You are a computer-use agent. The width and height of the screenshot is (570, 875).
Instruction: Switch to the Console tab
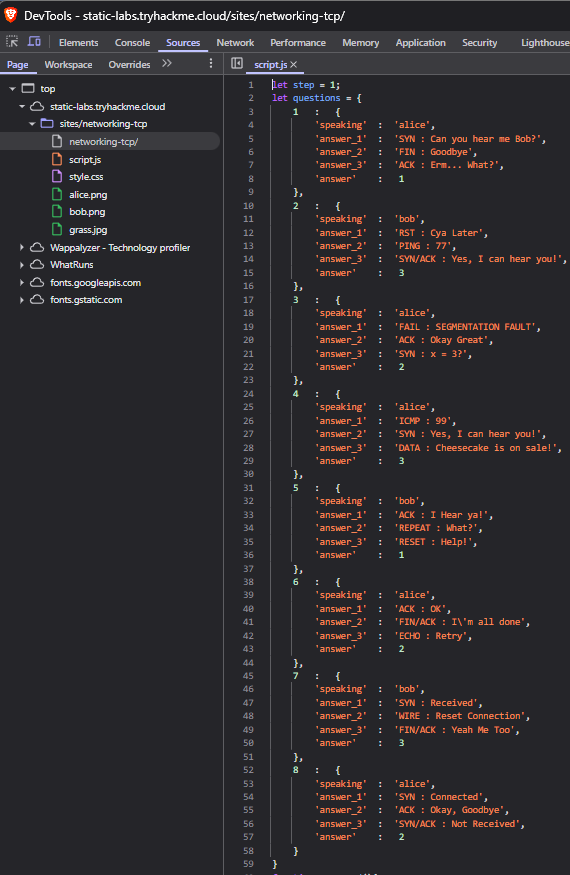click(x=132, y=42)
